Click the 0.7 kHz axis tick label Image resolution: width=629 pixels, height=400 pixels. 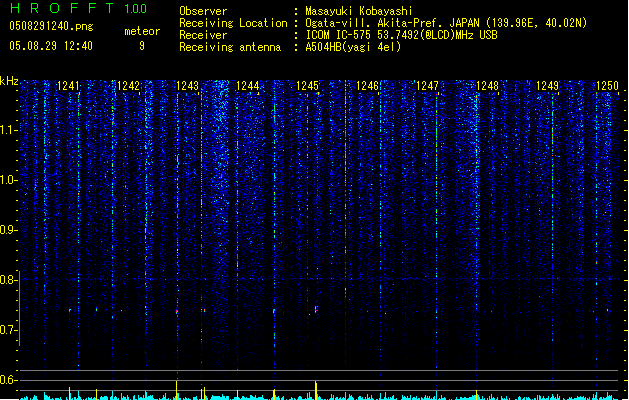click(x=9, y=330)
